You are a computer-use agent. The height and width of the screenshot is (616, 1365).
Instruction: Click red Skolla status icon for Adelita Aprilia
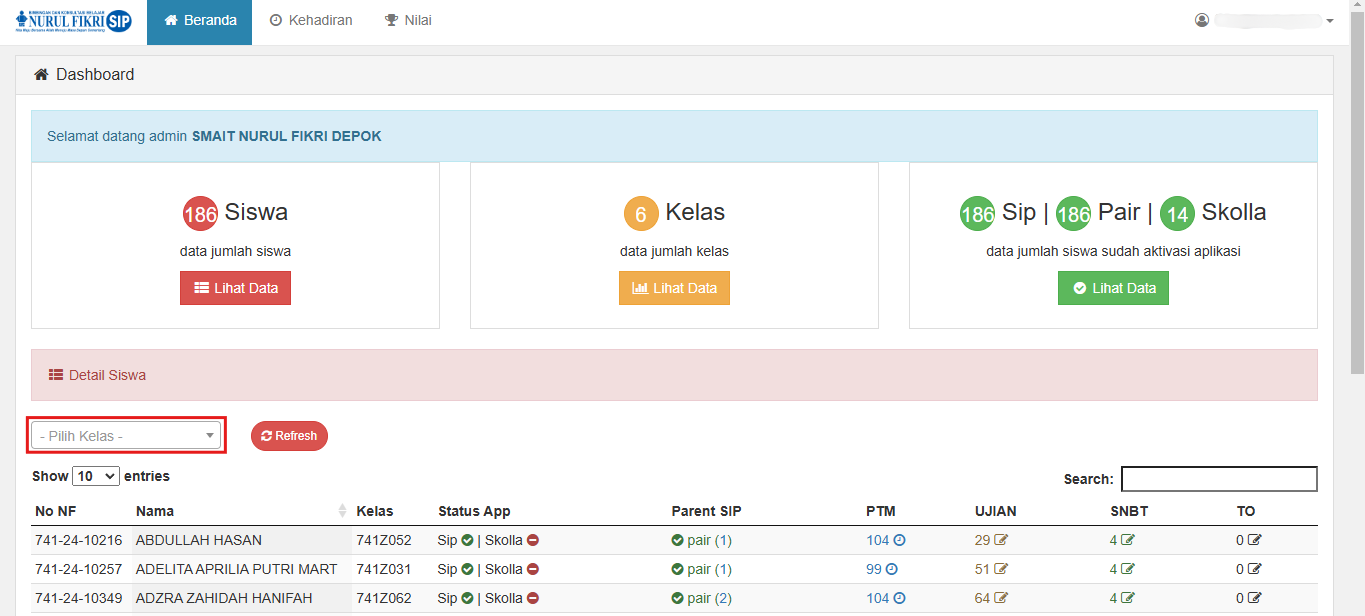point(533,570)
